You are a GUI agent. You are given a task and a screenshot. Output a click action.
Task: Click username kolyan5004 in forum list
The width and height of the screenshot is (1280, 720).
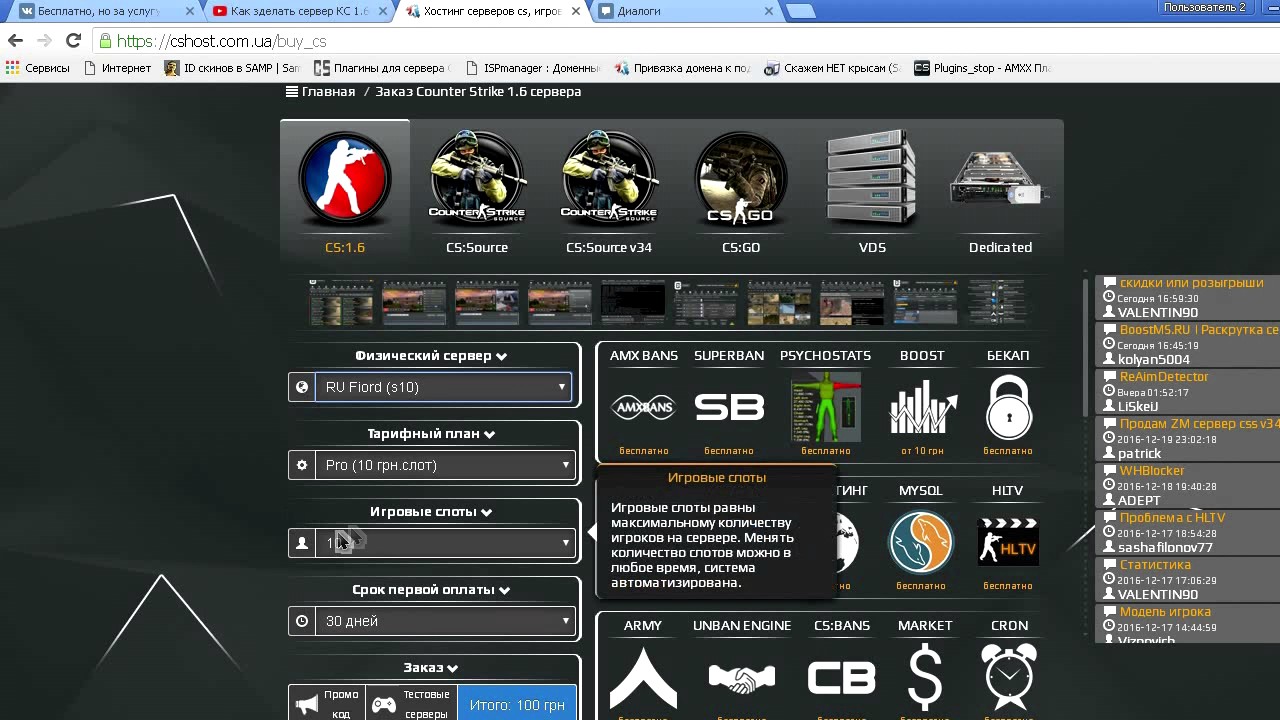1154,359
